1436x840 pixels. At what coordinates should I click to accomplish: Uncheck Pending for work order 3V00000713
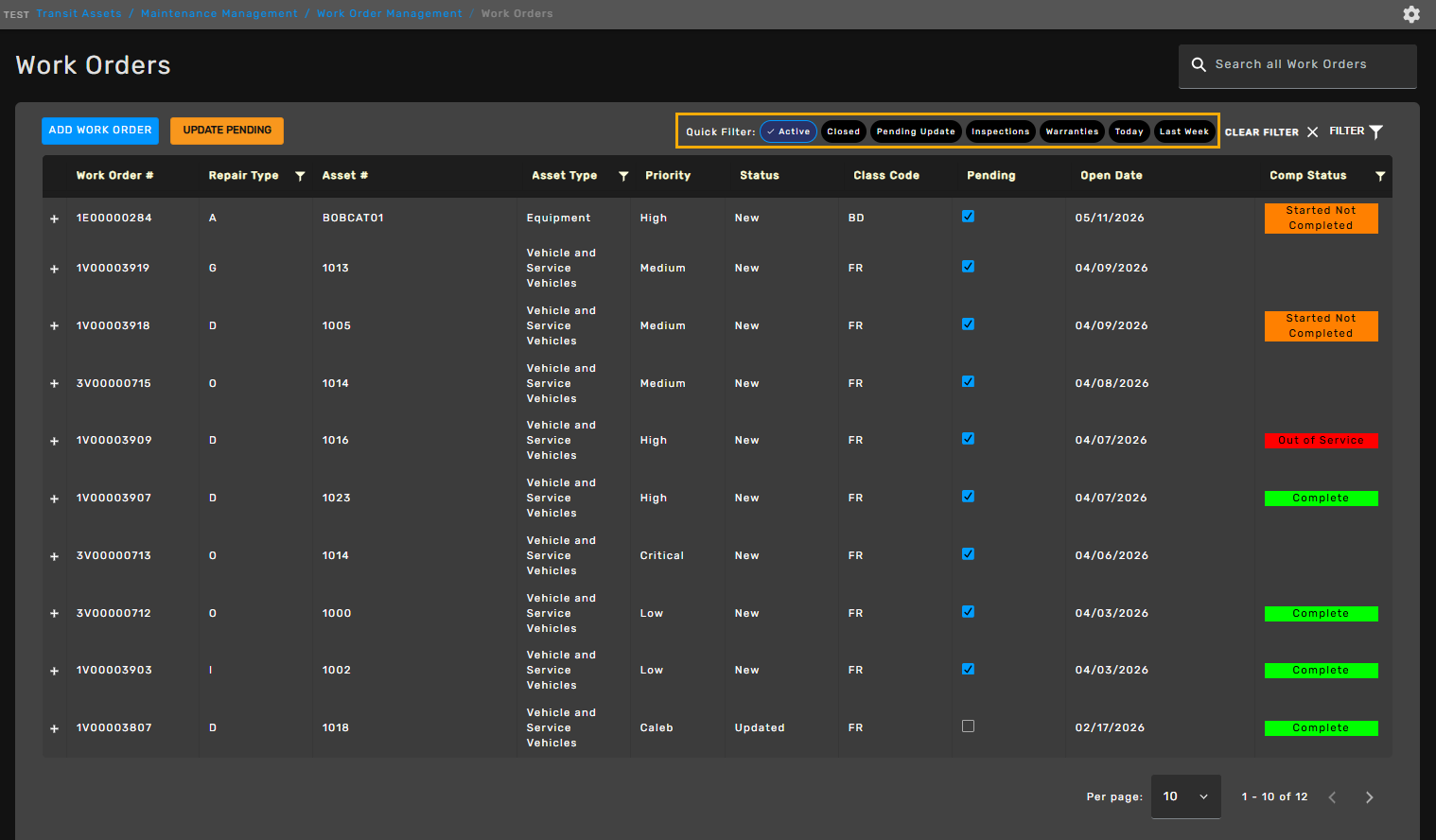tap(968, 554)
